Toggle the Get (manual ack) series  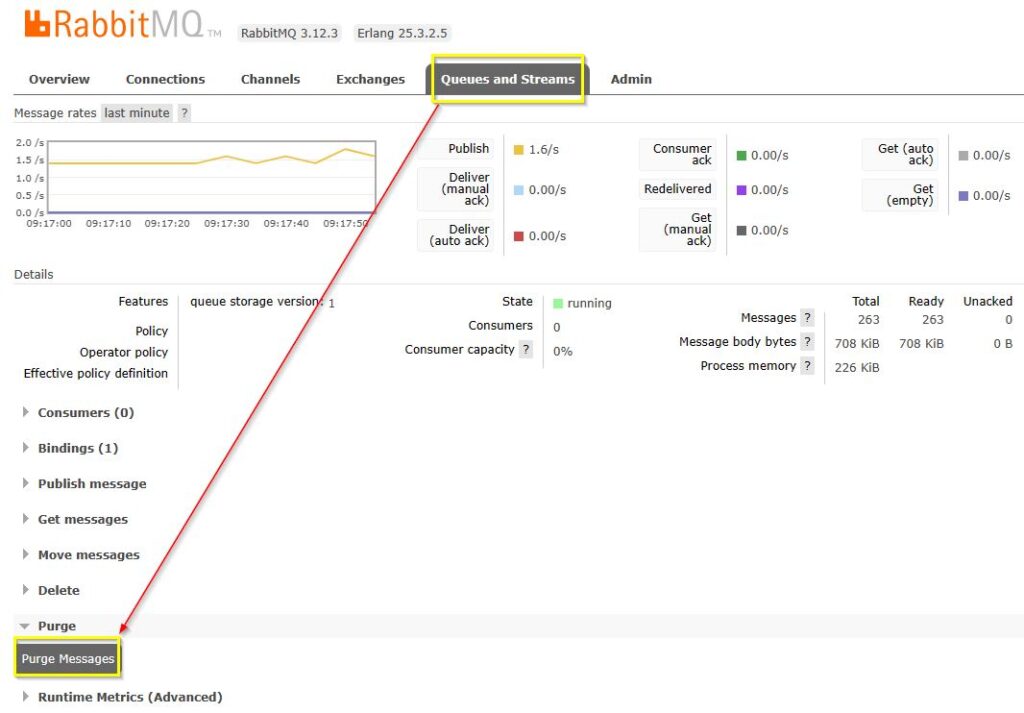click(x=678, y=229)
